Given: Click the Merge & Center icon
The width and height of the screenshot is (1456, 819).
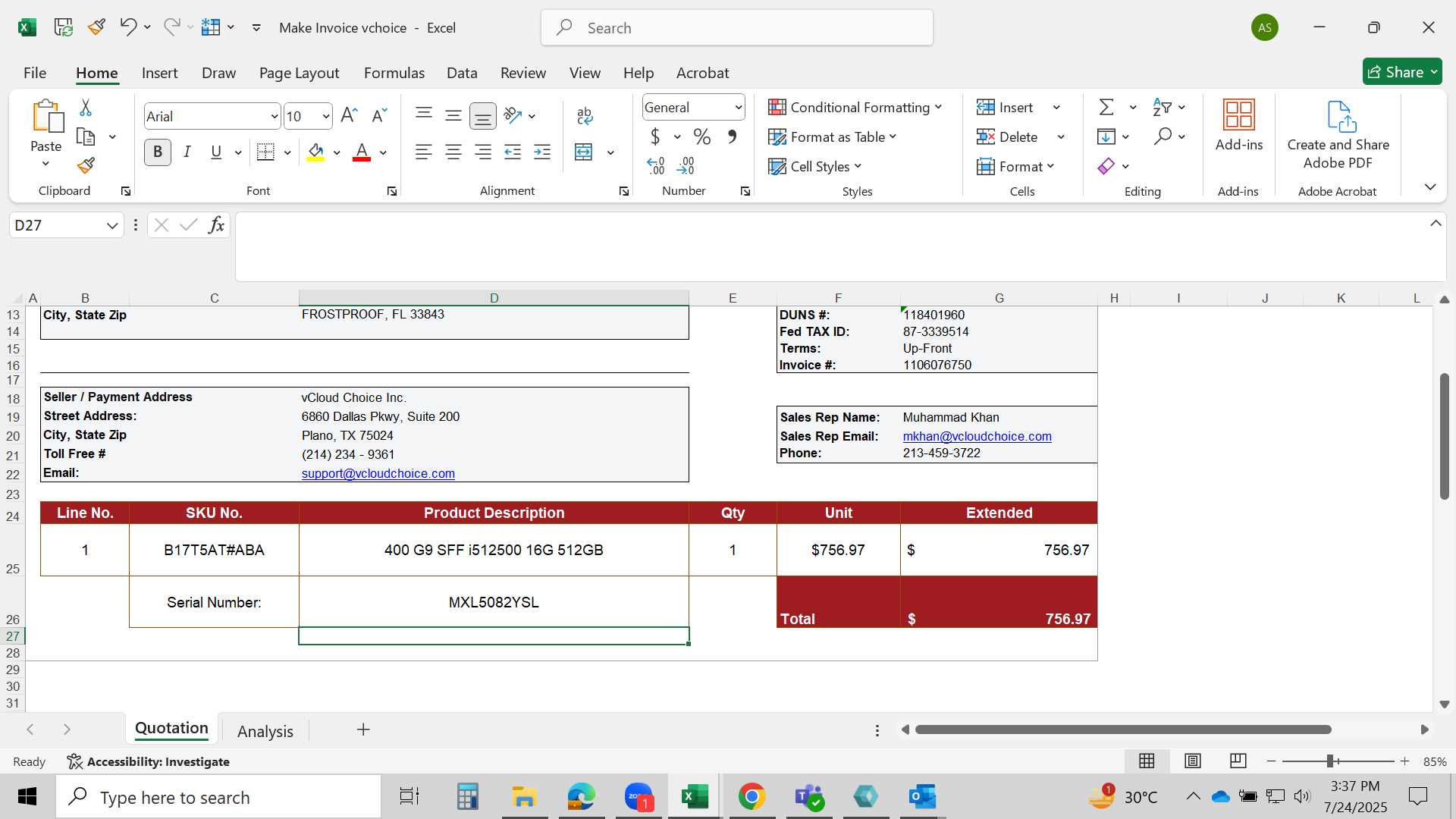Looking at the screenshot, I should tap(584, 152).
